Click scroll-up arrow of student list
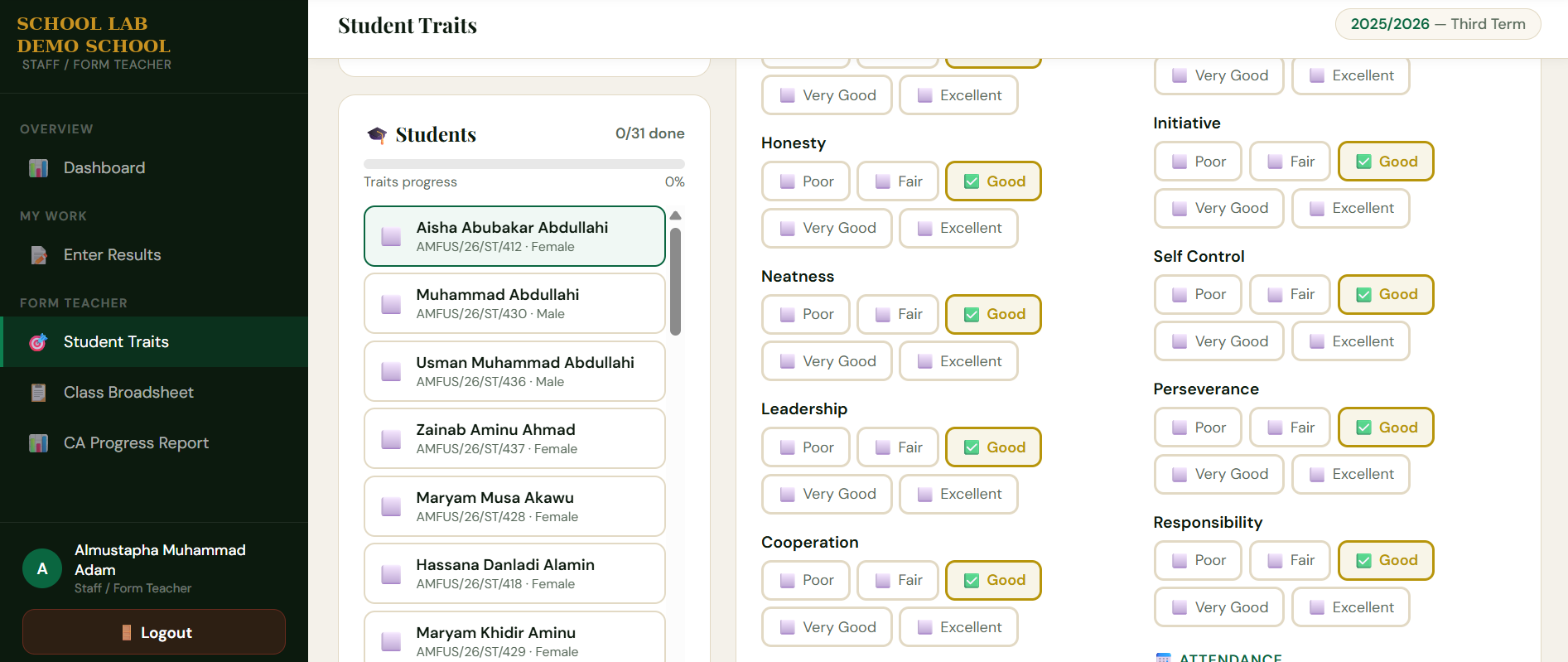Screen dimensions: 1568x662 (x=676, y=215)
